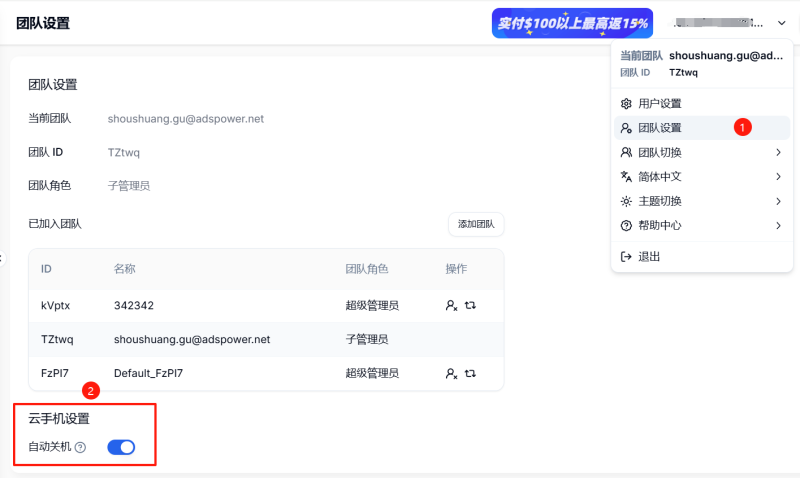Click the blurred account name in the header

(718, 23)
